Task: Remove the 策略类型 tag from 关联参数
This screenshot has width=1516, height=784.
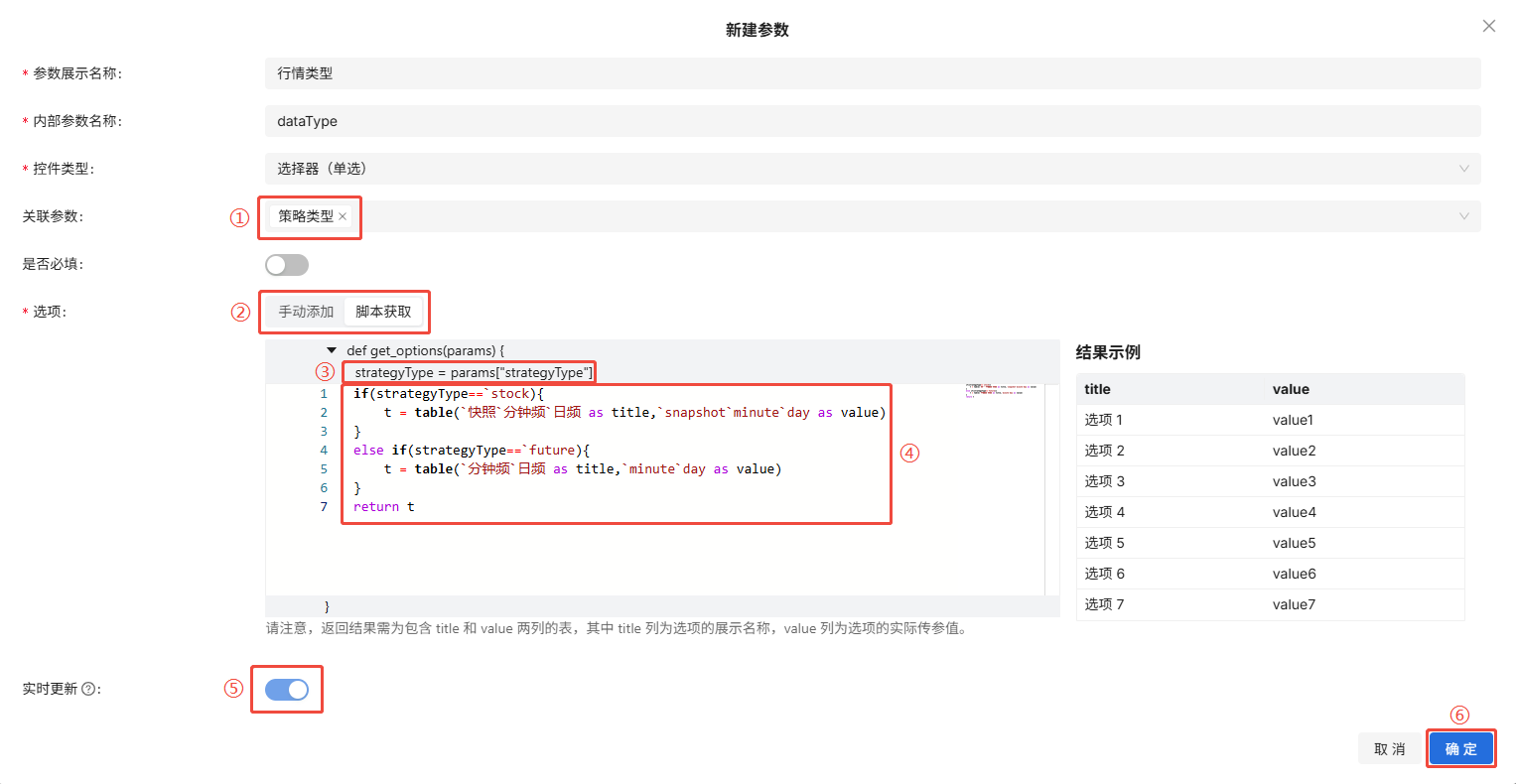Action: 343,216
